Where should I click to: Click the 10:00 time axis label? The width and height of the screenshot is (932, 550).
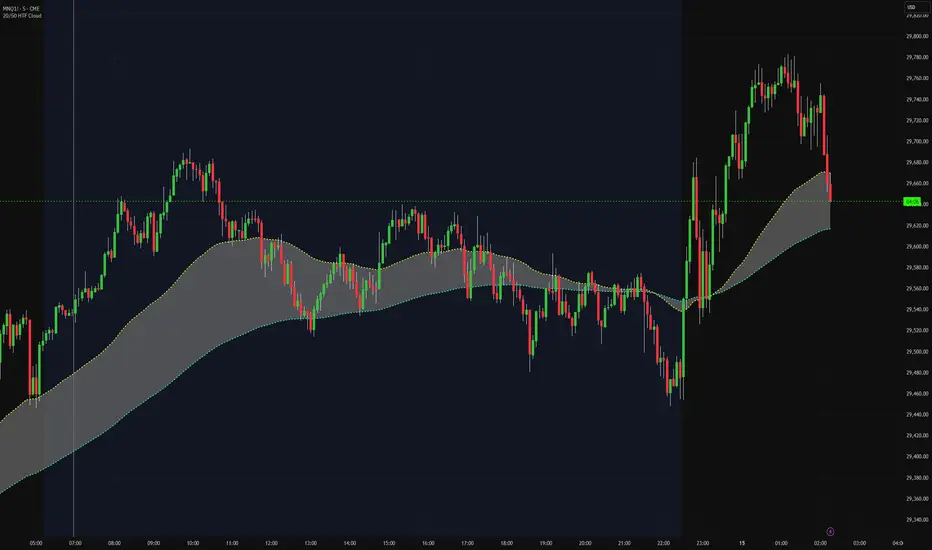click(x=193, y=543)
